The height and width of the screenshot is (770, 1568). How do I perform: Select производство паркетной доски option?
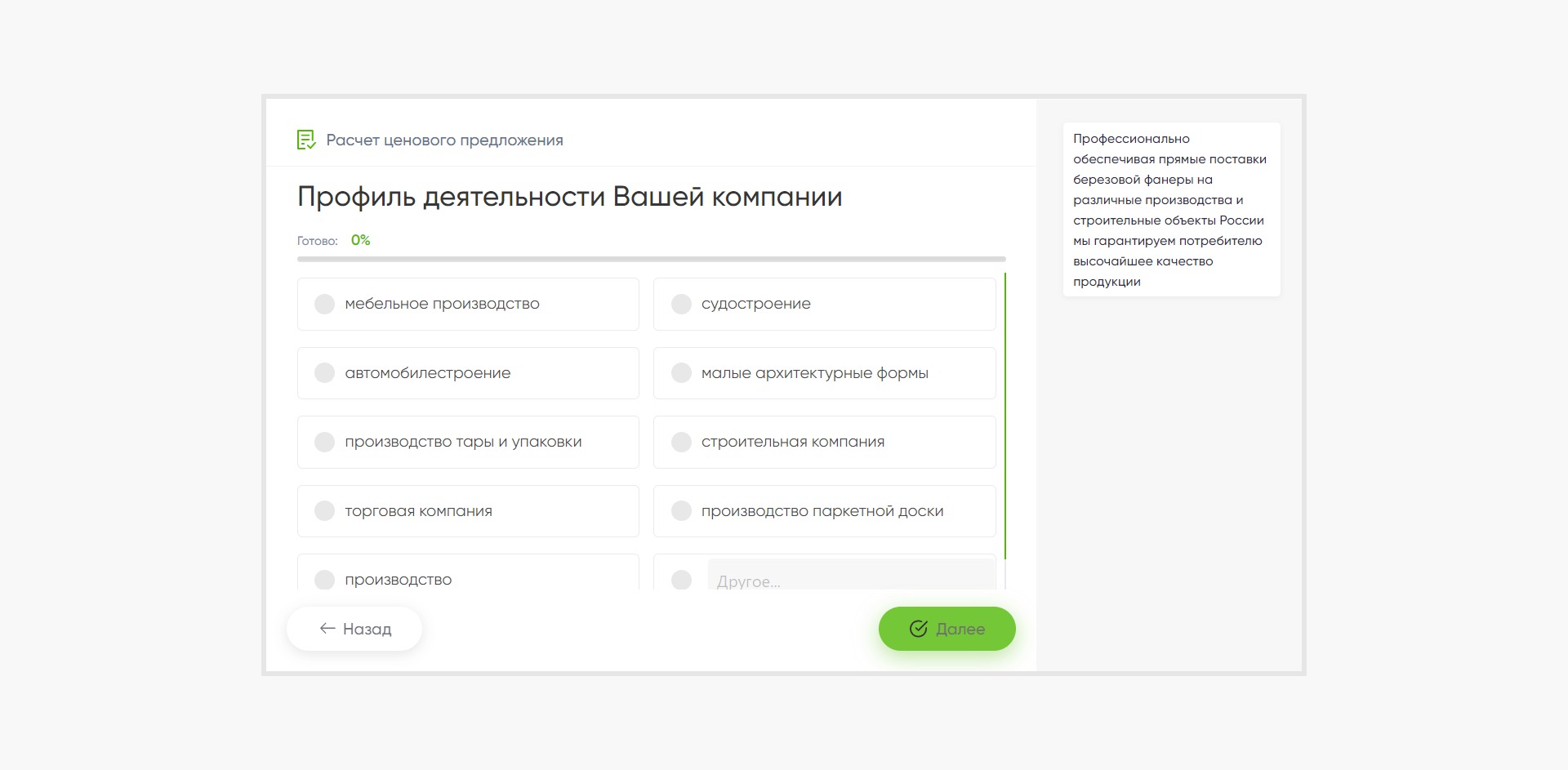824,511
